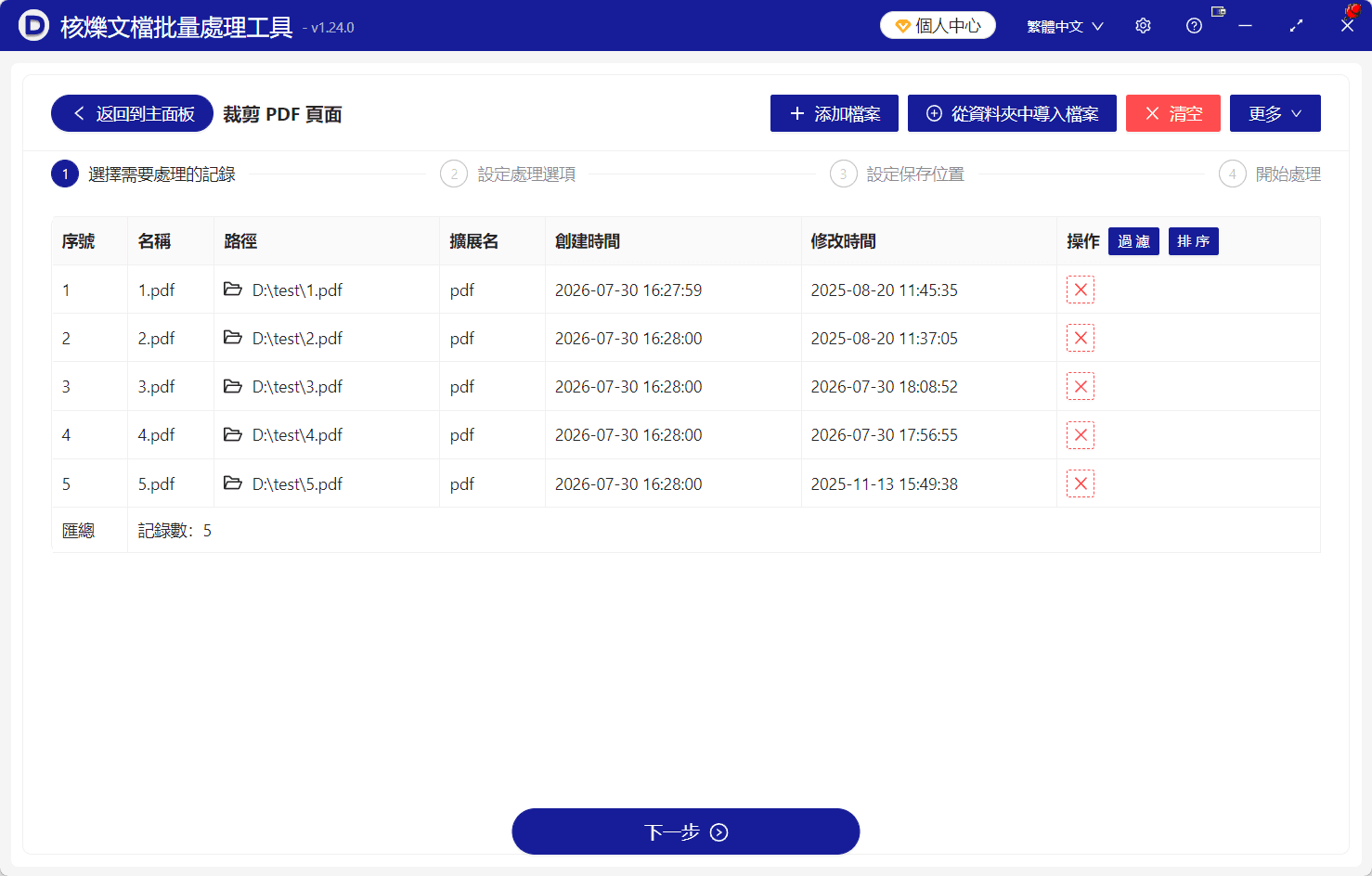The height and width of the screenshot is (876, 1372).
Task: Click the app logo icon in title bar
Action: click(x=33, y=25)
